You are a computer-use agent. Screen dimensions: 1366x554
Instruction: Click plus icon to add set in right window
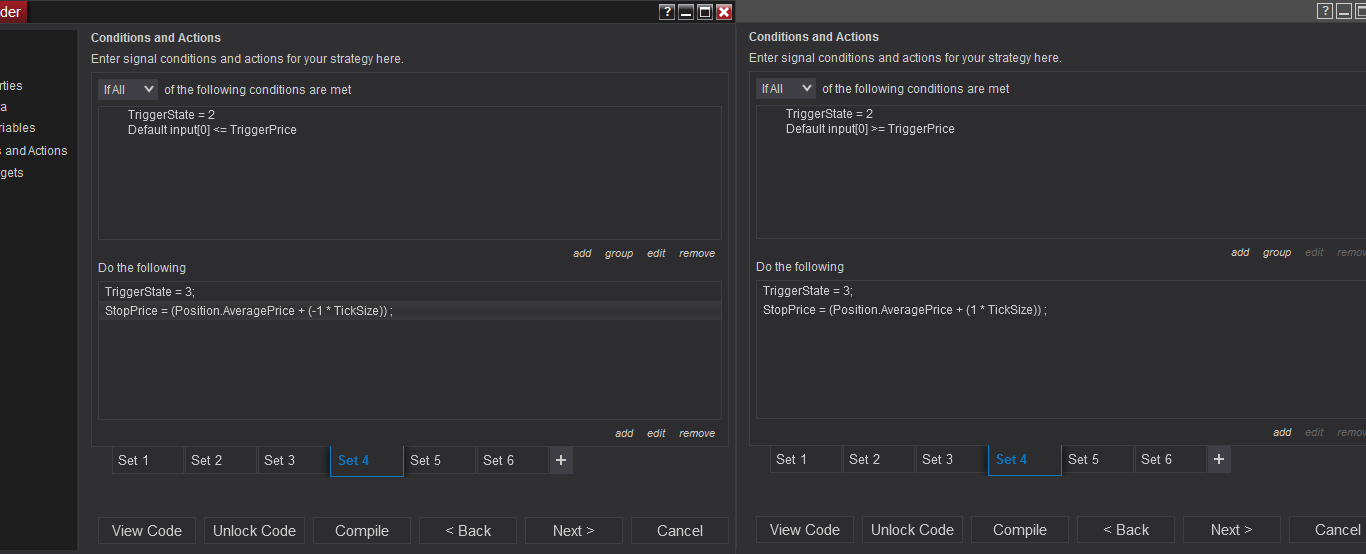pyautogui.click(x=1219, y=459)
